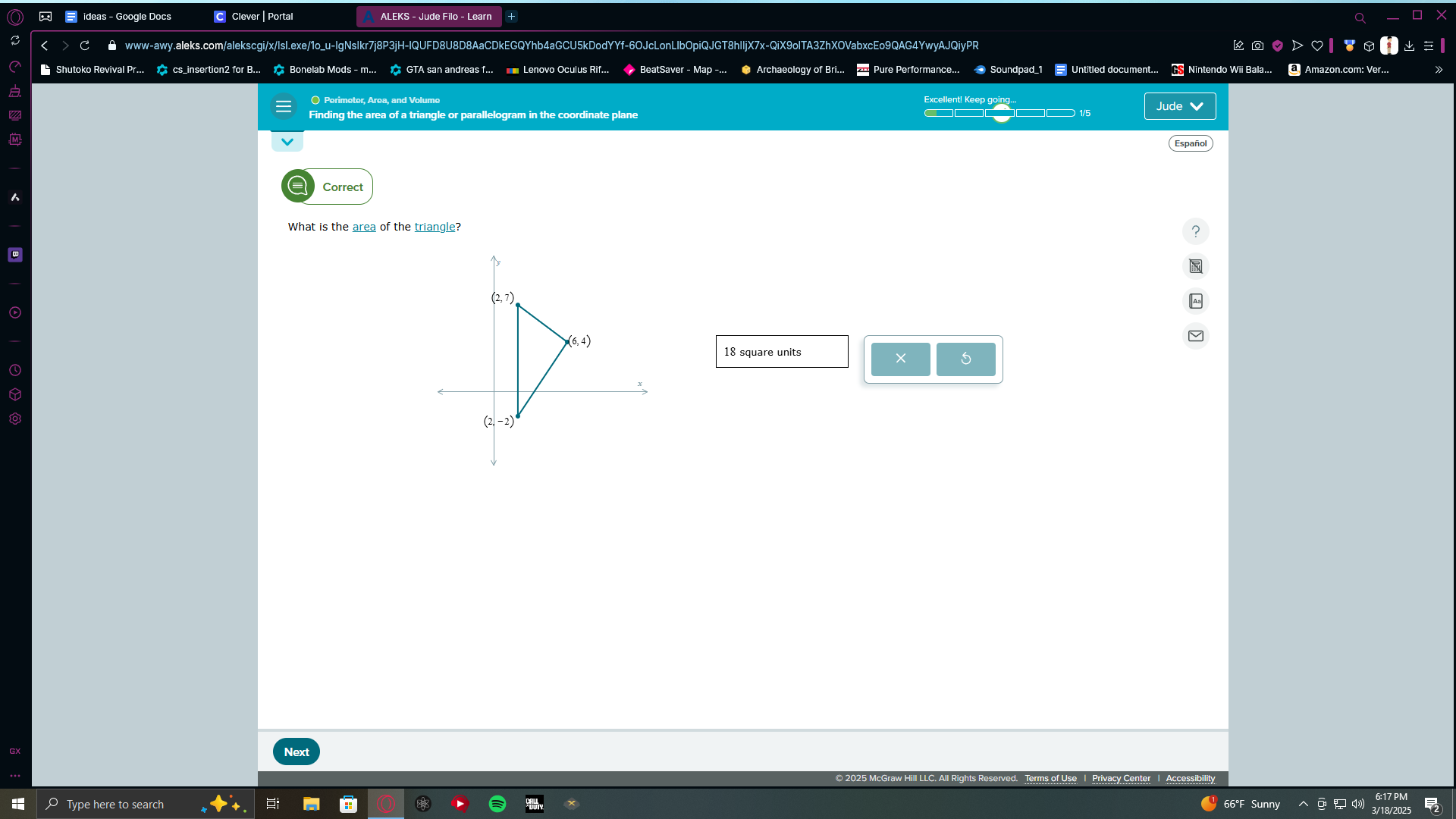Viewport: 1456px width, 819px height.
Task: Click the progress bar indicator
Action: (x=999, y=113)
